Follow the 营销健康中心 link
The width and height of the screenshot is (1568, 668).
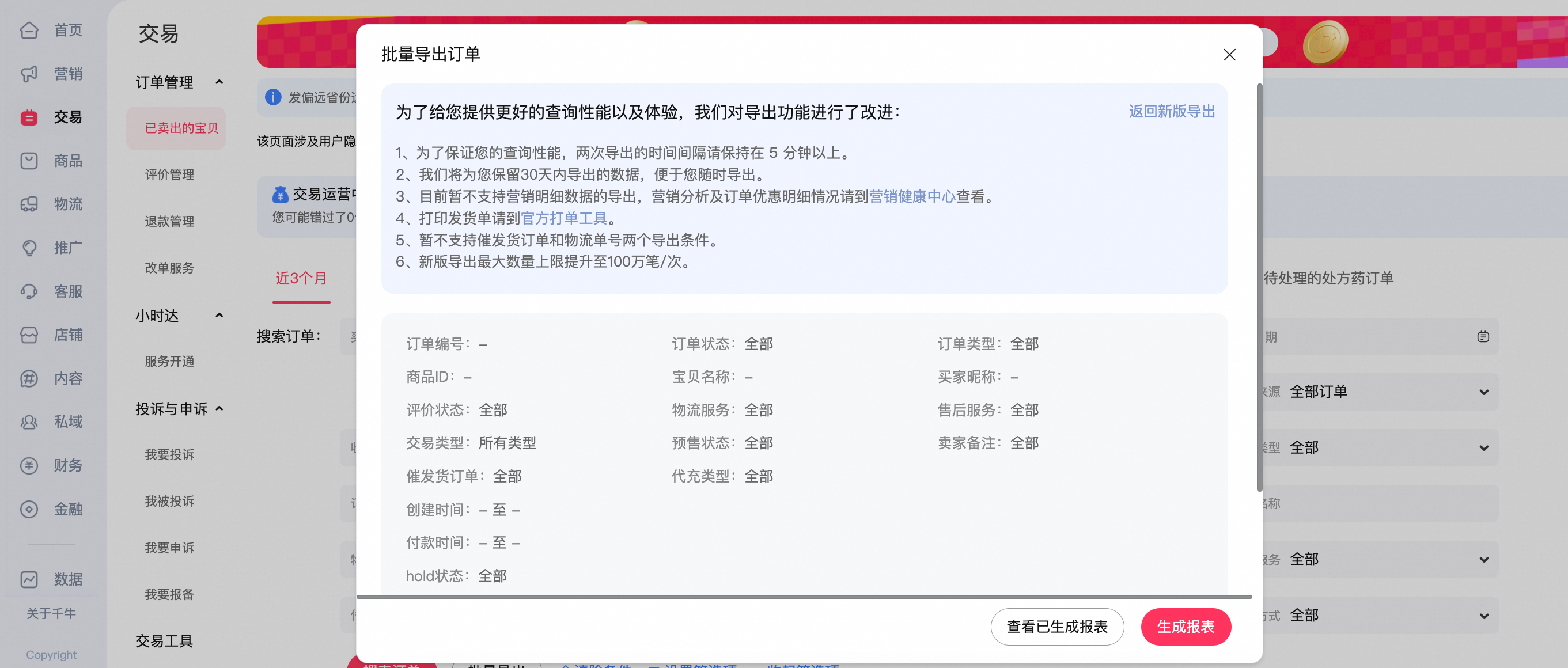click(x=912, y=196)
